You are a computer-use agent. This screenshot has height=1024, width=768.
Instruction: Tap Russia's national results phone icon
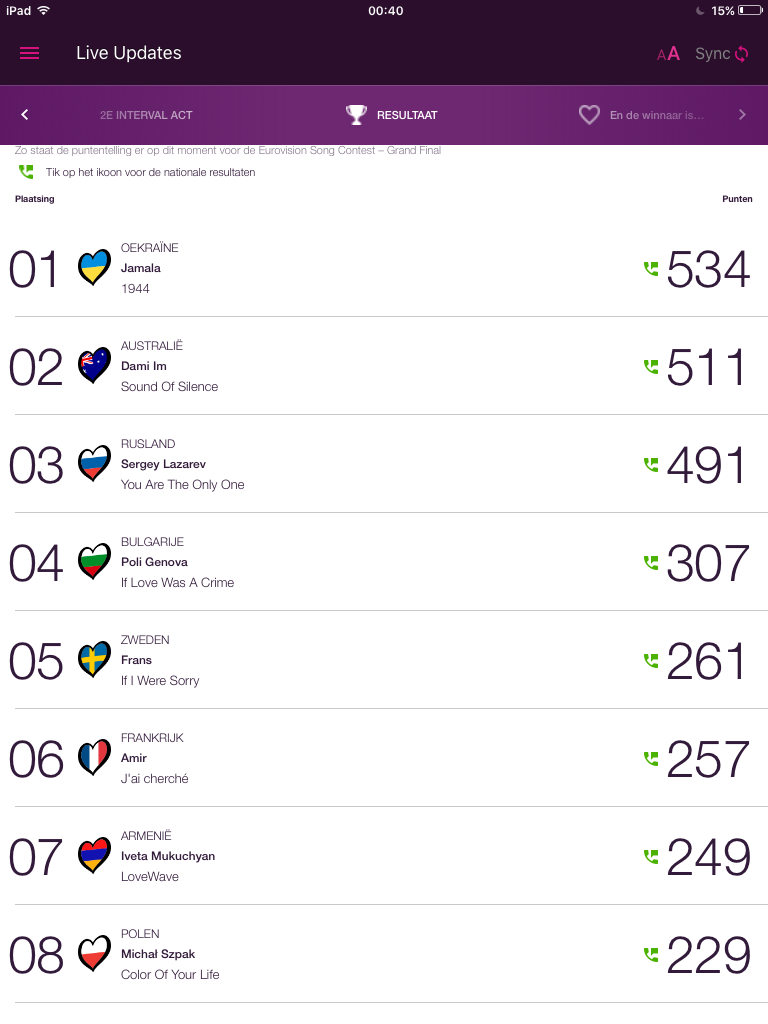651,464
